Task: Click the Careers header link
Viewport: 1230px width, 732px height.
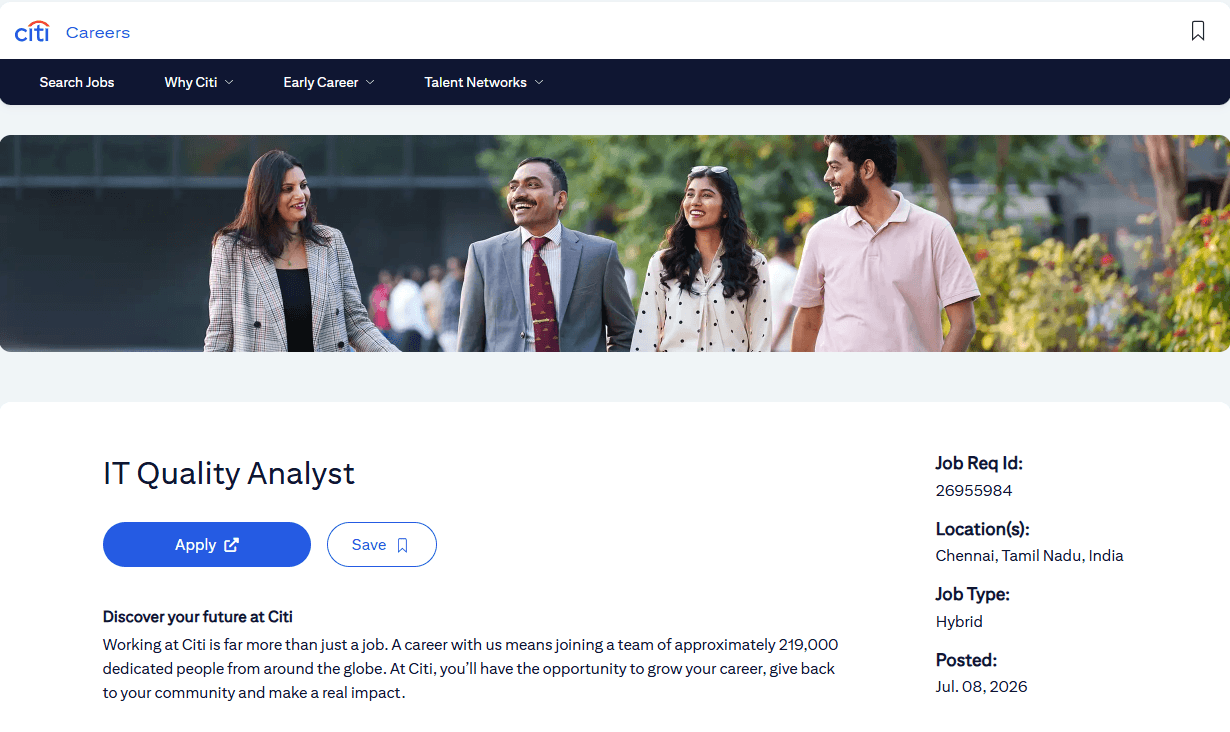Action: [98, 32]
